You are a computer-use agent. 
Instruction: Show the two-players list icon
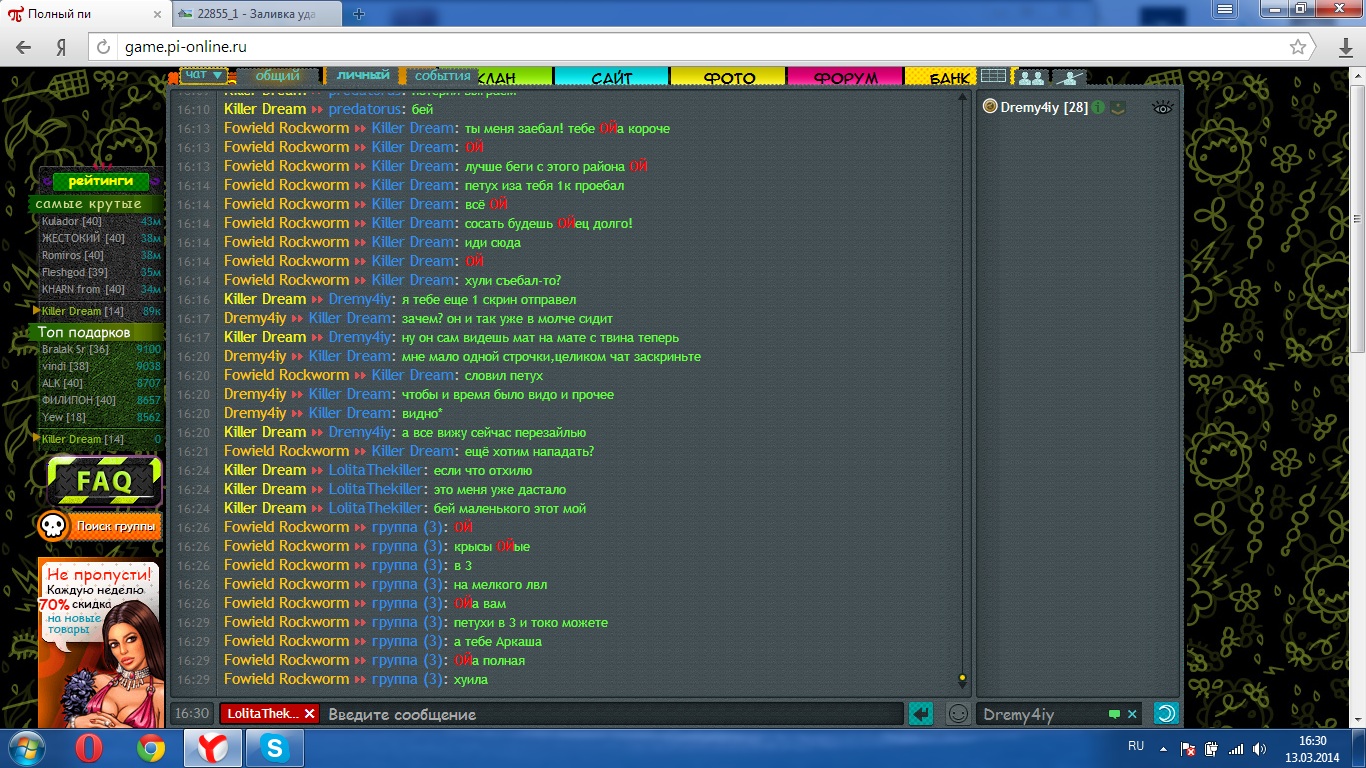(x=1031, y=77)
